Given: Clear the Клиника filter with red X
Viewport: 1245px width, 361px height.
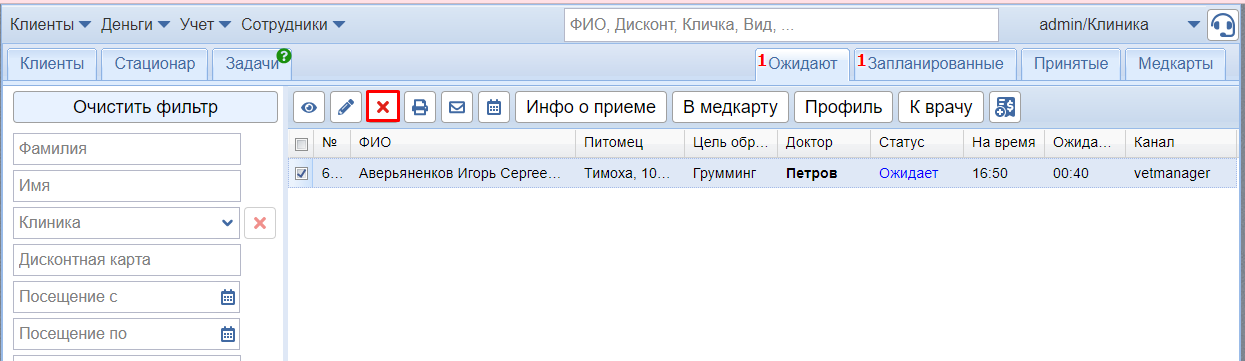Looking at the screenshot, I should (260, 223).
